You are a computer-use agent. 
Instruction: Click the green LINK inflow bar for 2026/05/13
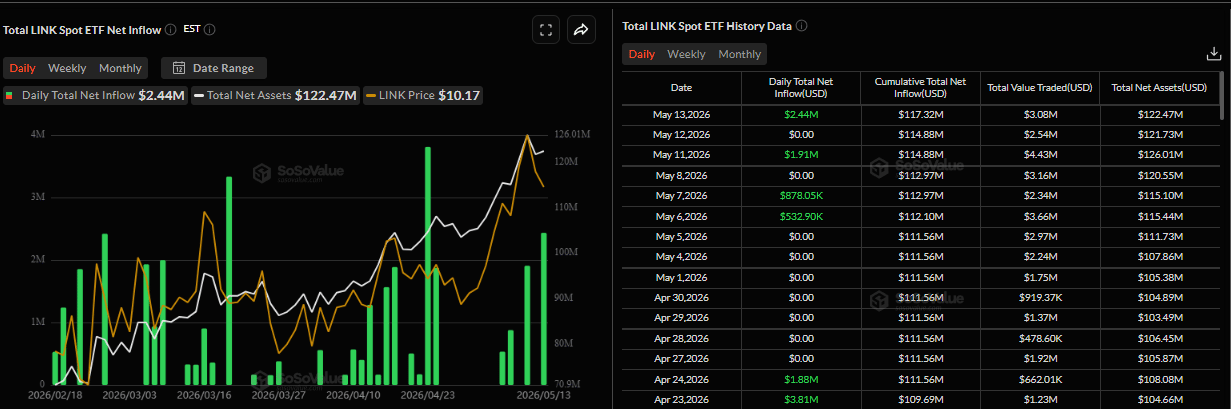[544, 309]
